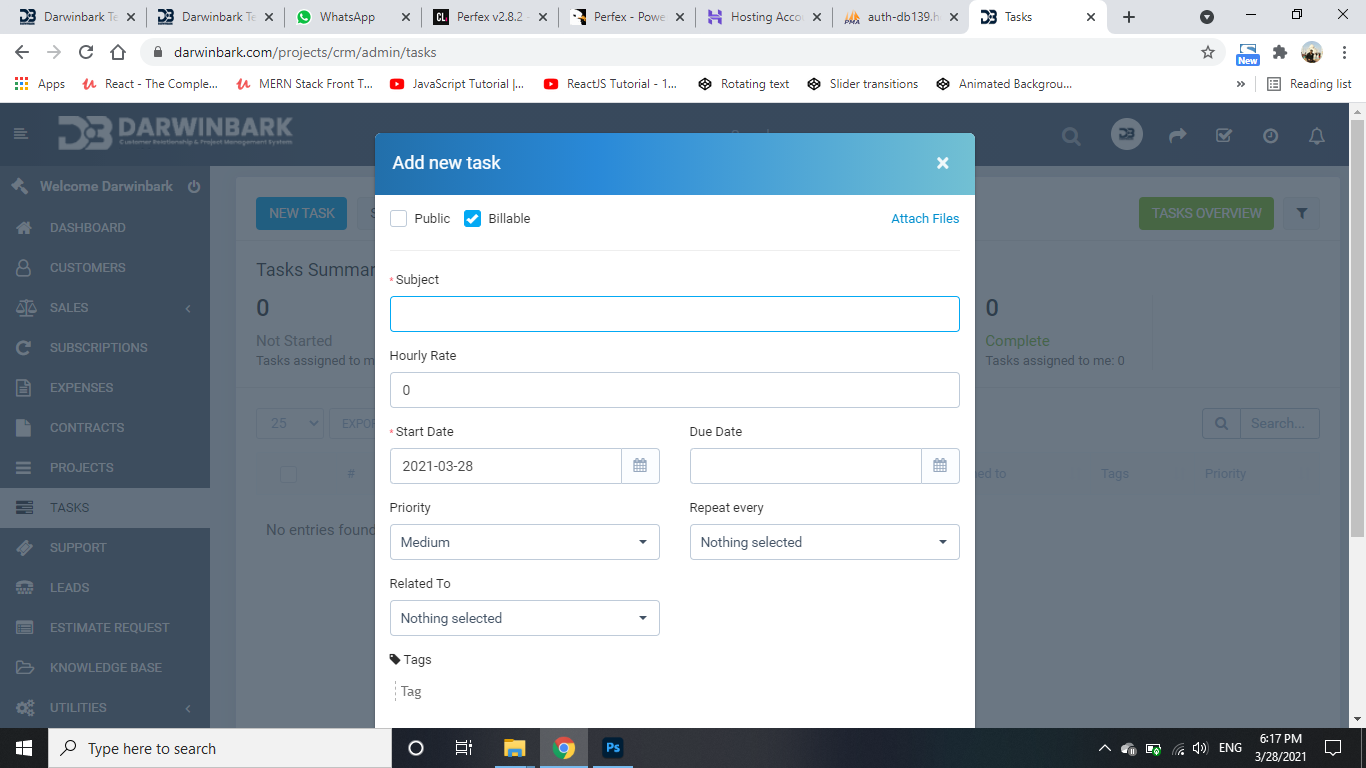The height and width of the screenshot is (768, 1366).
Task: Click the Due Date calendar icon
Action: pyautogui.click(x=940, y=466)
